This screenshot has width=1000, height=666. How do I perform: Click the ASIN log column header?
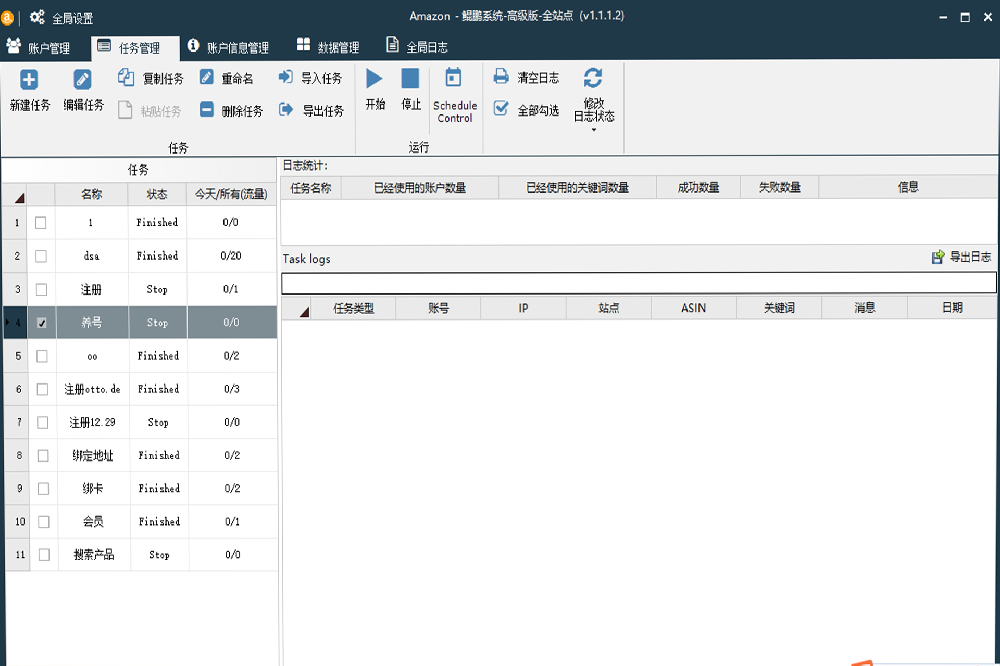tap(693, 308)
